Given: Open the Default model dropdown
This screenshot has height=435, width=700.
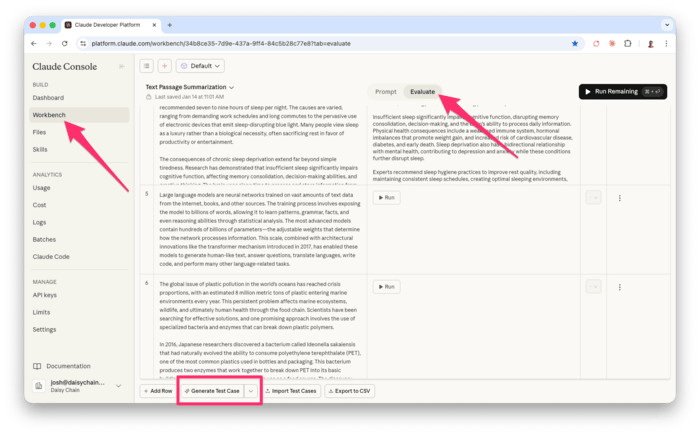Looking at the screenshot, I should click(x=200, y=66).
